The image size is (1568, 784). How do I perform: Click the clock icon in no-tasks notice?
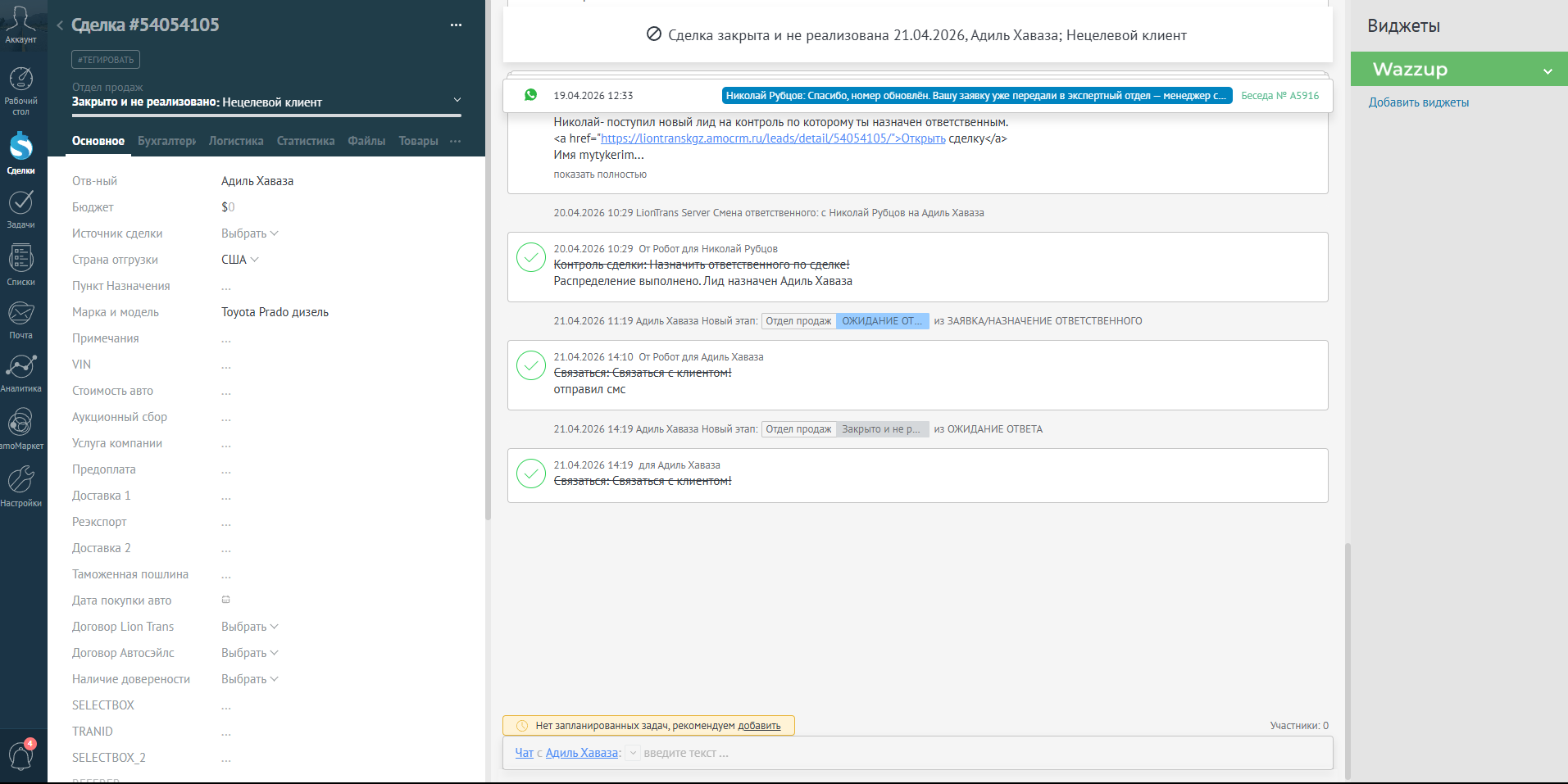pos(521,726)
